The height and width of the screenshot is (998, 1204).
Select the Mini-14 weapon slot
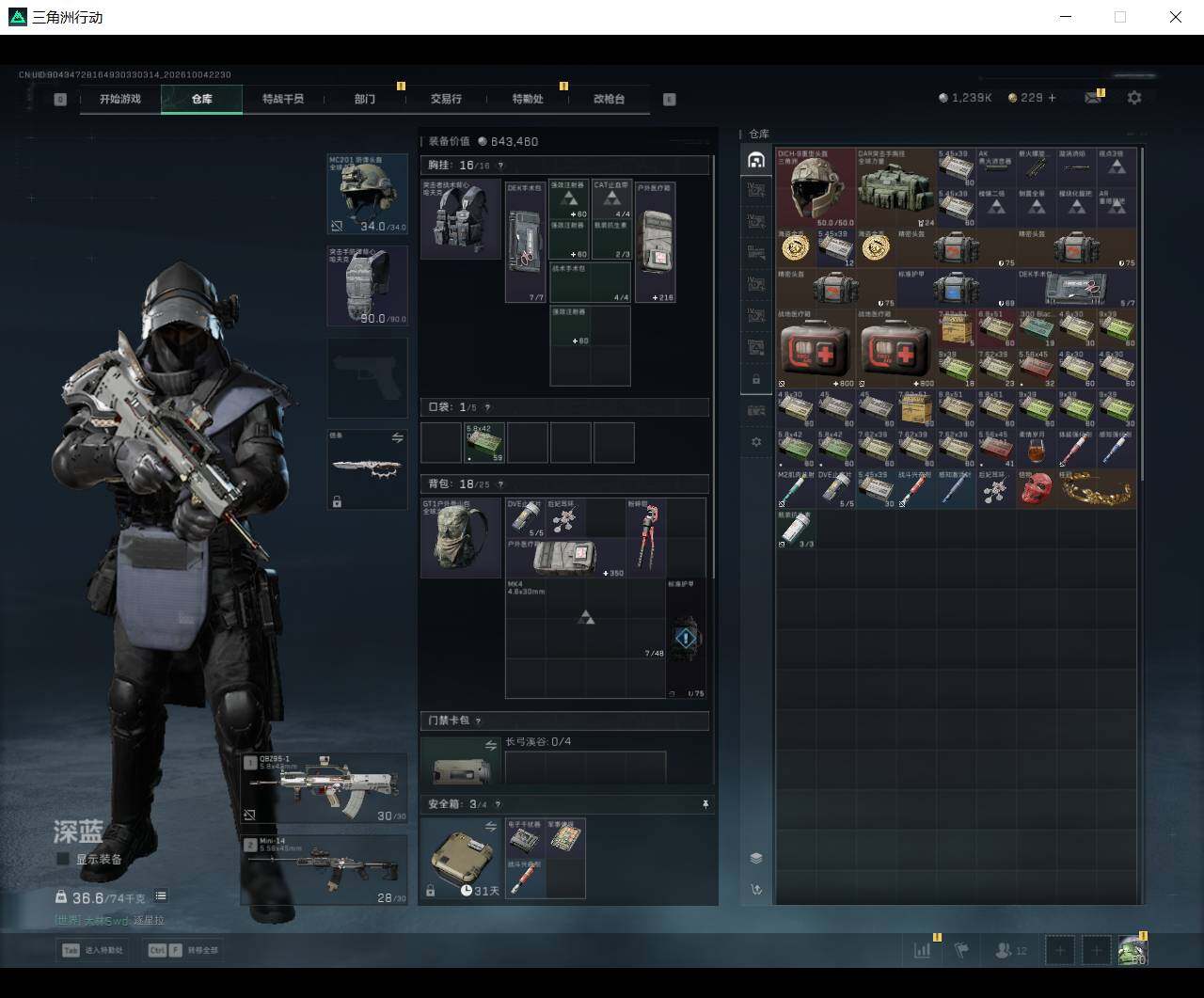point(325,870)
